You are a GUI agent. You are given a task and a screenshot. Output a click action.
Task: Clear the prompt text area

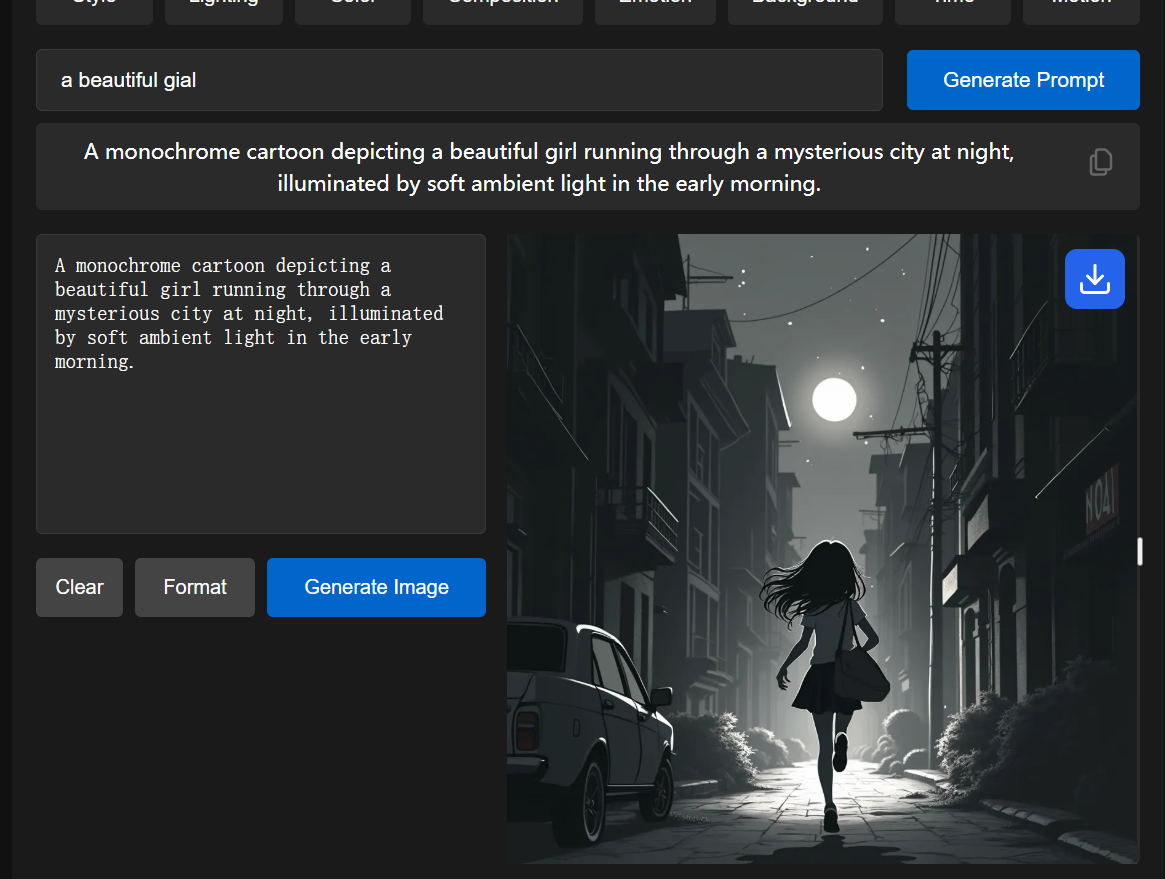(x=79, y=587)
